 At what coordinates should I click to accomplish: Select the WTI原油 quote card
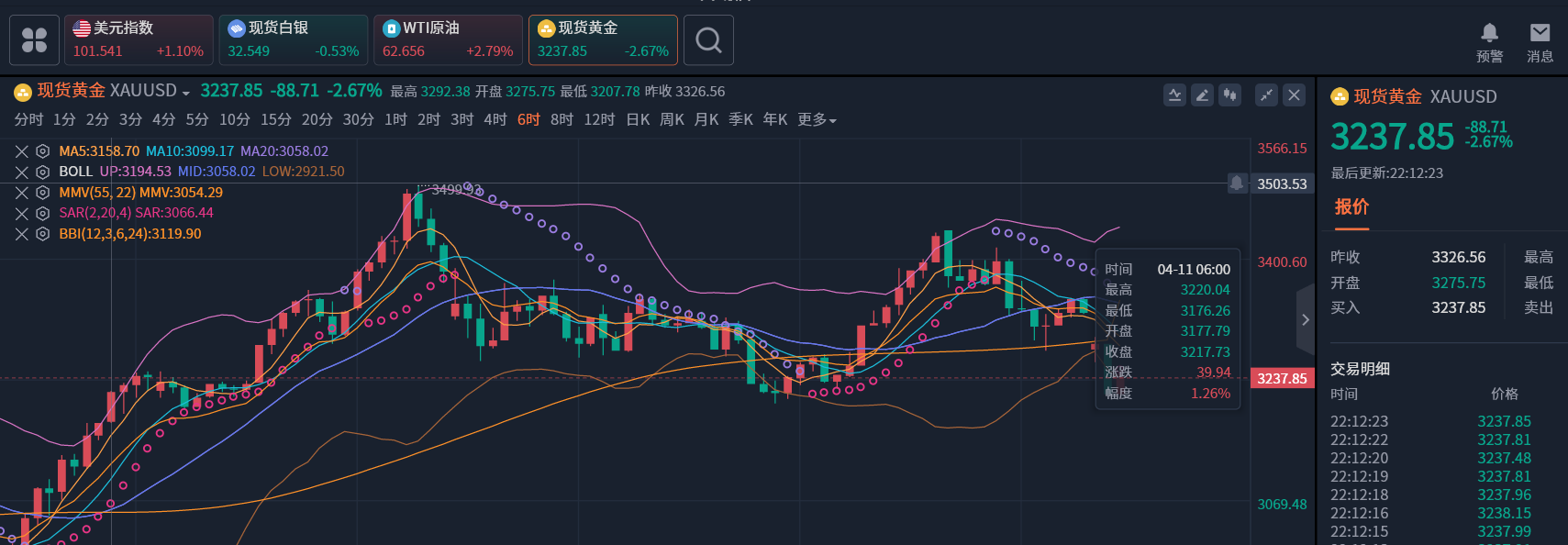tap(448, 39)
